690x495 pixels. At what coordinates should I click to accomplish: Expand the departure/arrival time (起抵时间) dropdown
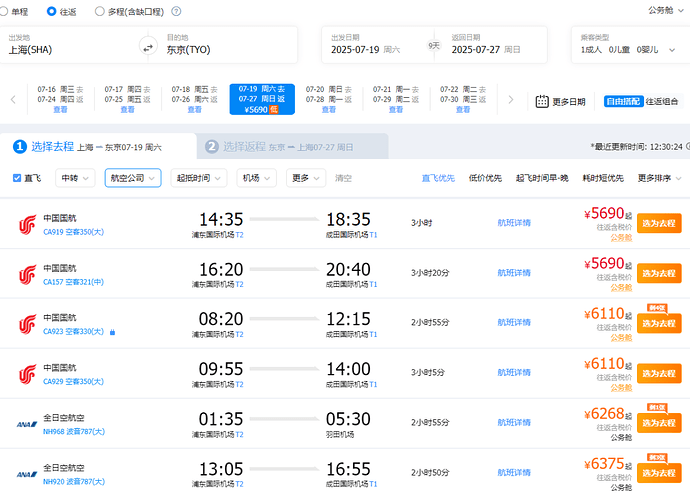197,178
